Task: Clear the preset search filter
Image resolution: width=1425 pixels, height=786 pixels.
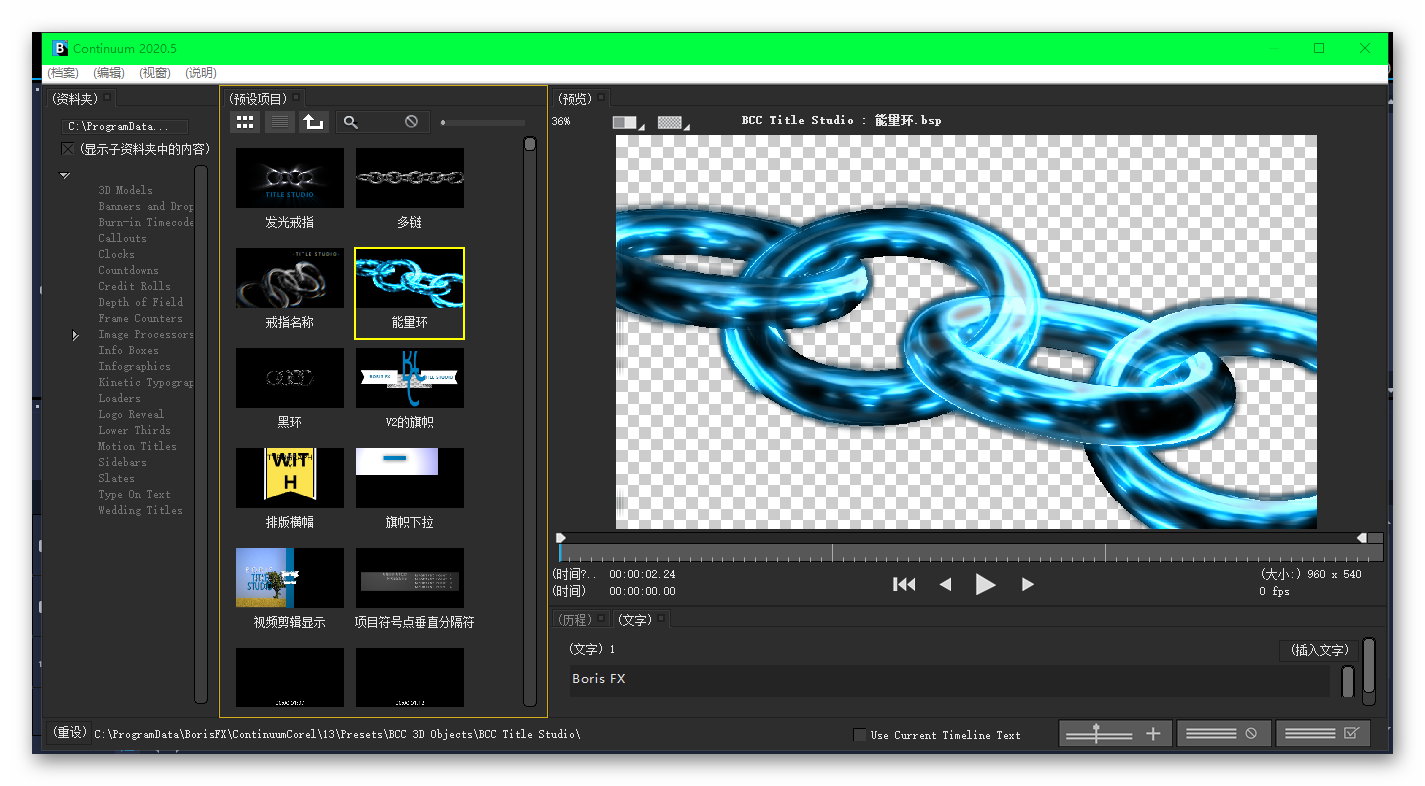Action: tap(411, 122)
